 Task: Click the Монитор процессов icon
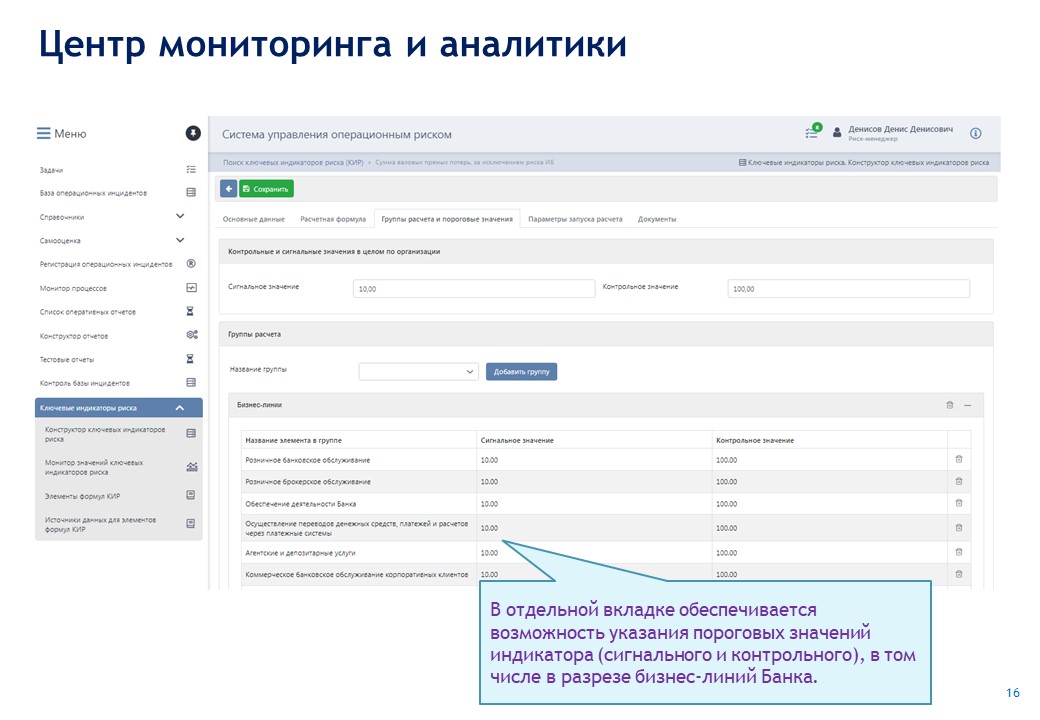click(191, 288)
